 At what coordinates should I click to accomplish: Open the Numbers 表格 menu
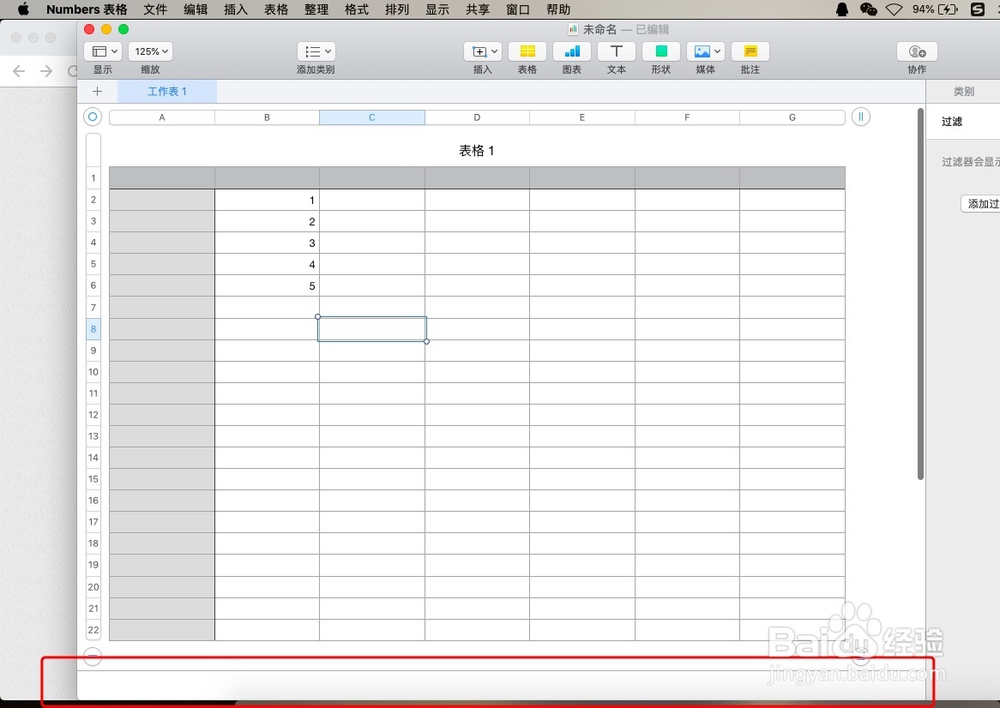pos(87,10)
